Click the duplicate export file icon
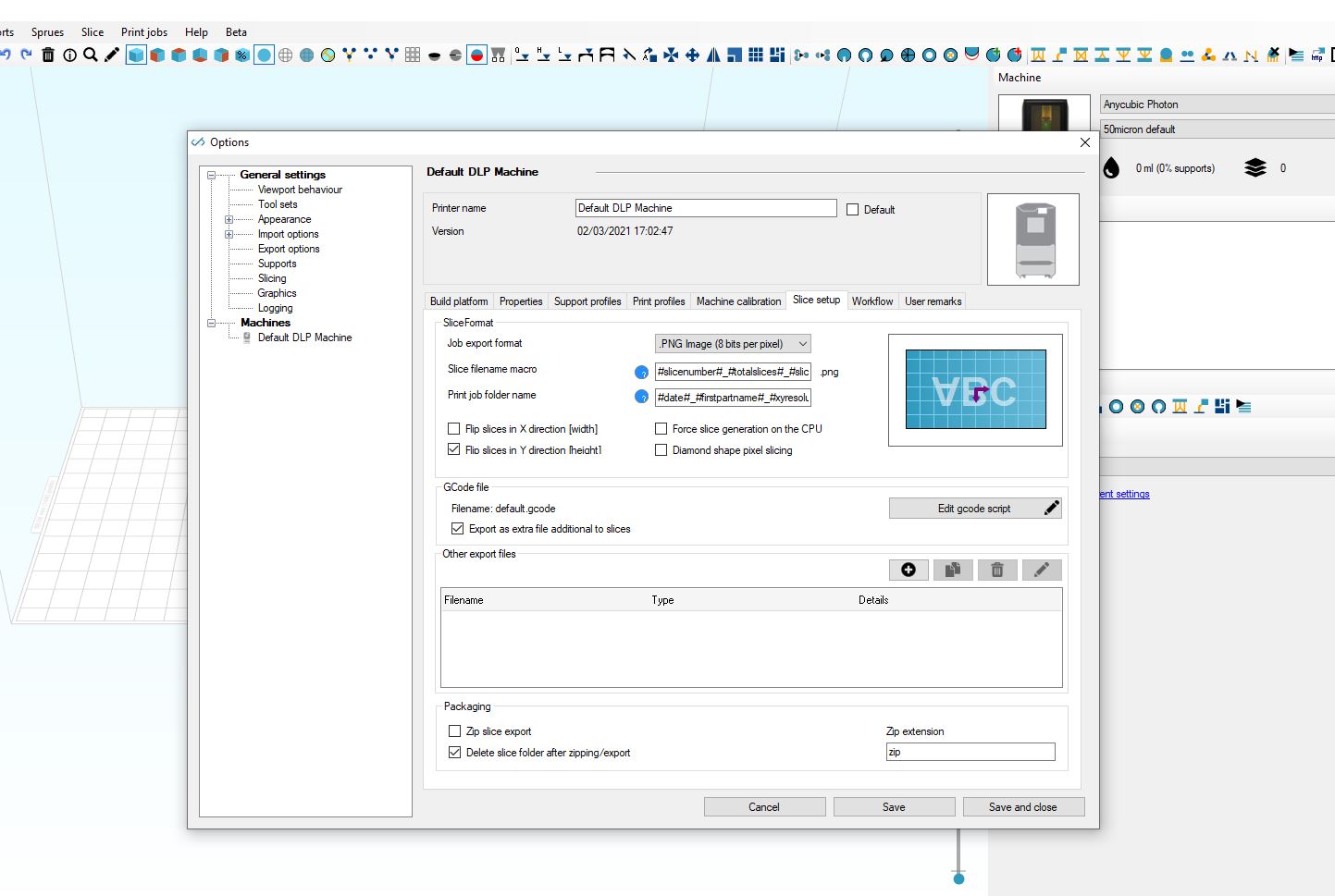 [x=952, y=570]
